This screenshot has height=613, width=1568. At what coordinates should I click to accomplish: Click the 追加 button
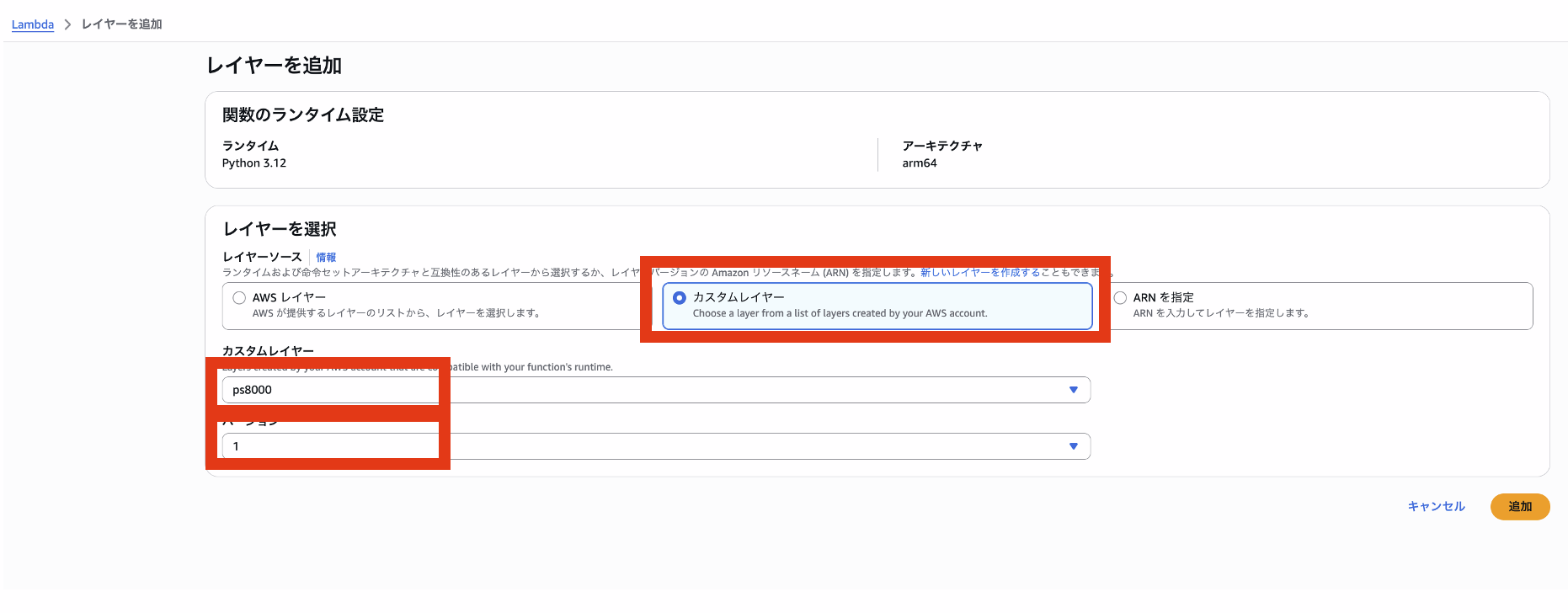pos(1520,506)
